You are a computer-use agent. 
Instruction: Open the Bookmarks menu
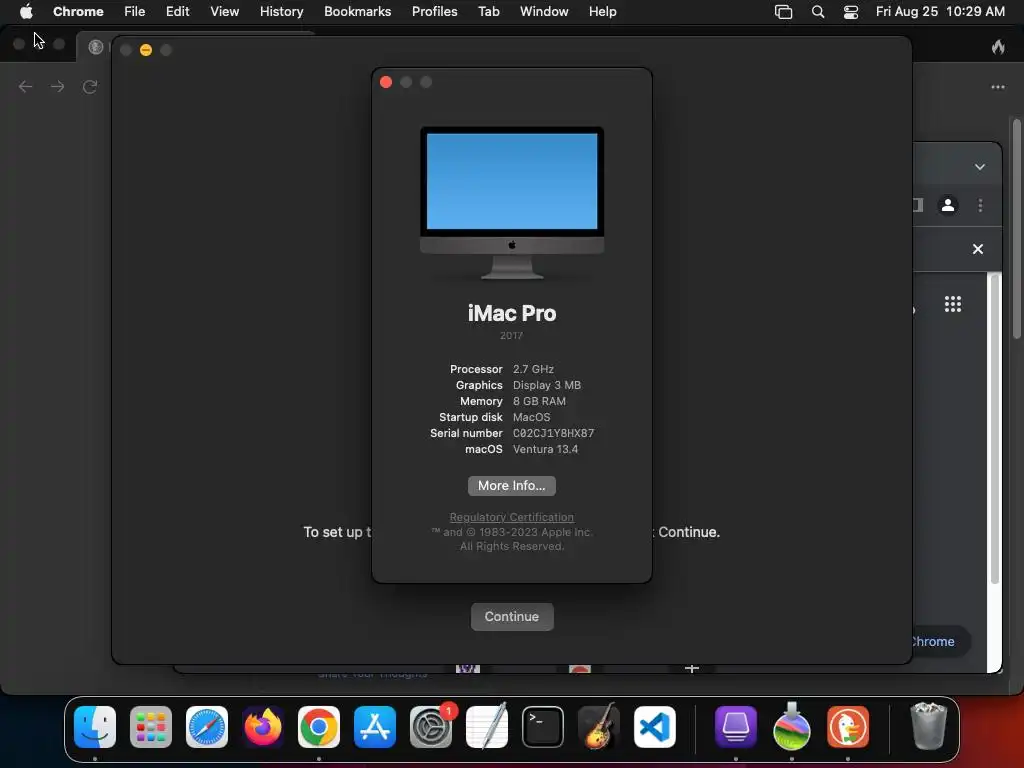358,12
